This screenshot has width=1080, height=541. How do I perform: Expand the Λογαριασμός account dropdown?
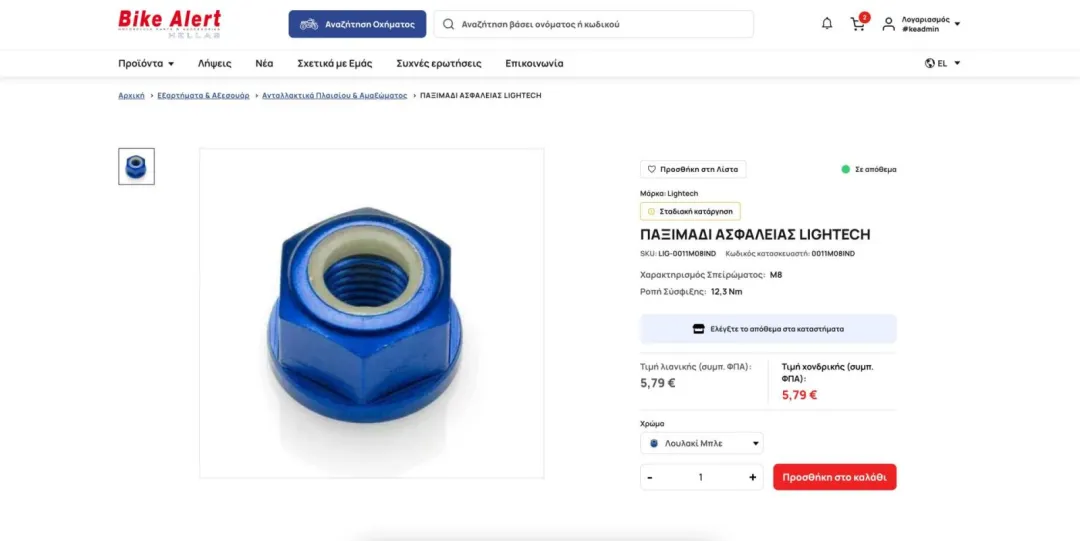pos(957,24)
